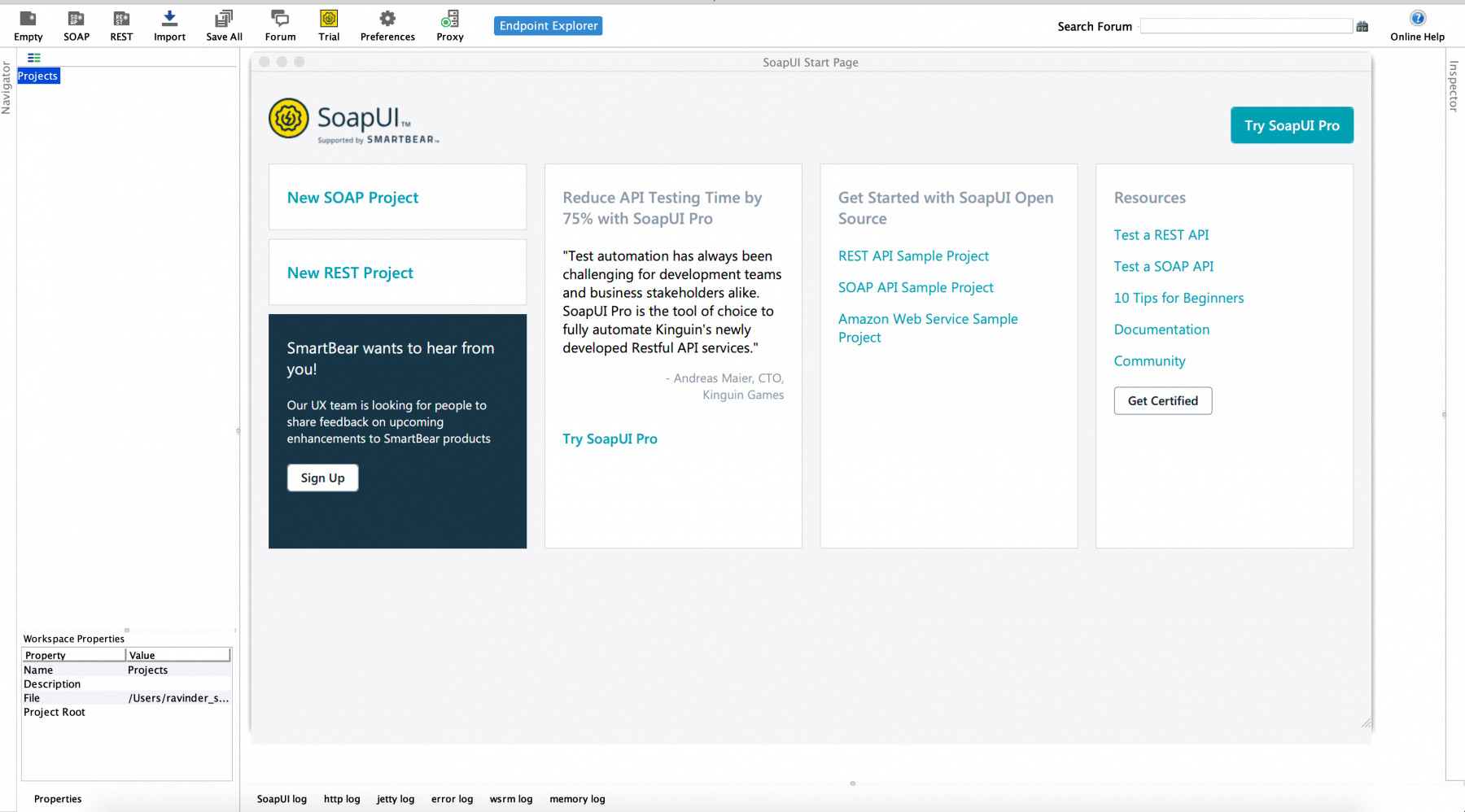Open the Documentation link
Image resolution: width=1465 pixels, height=812 pixels.
1161,330
